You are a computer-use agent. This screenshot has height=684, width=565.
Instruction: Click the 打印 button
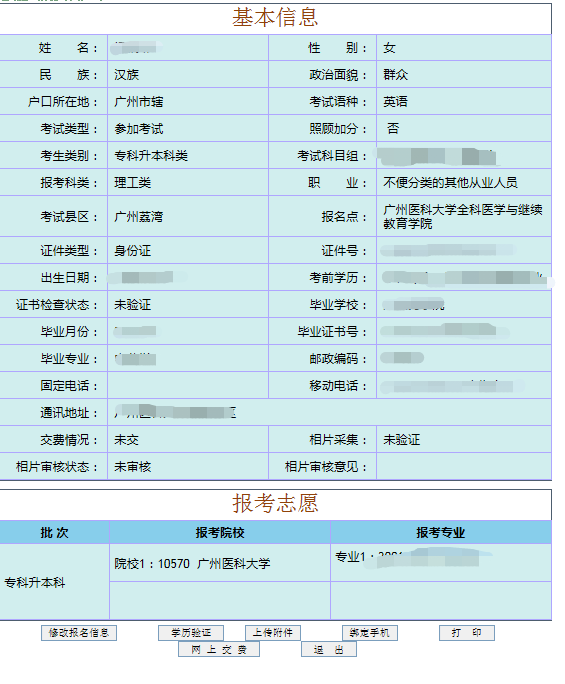click(466, 633)
